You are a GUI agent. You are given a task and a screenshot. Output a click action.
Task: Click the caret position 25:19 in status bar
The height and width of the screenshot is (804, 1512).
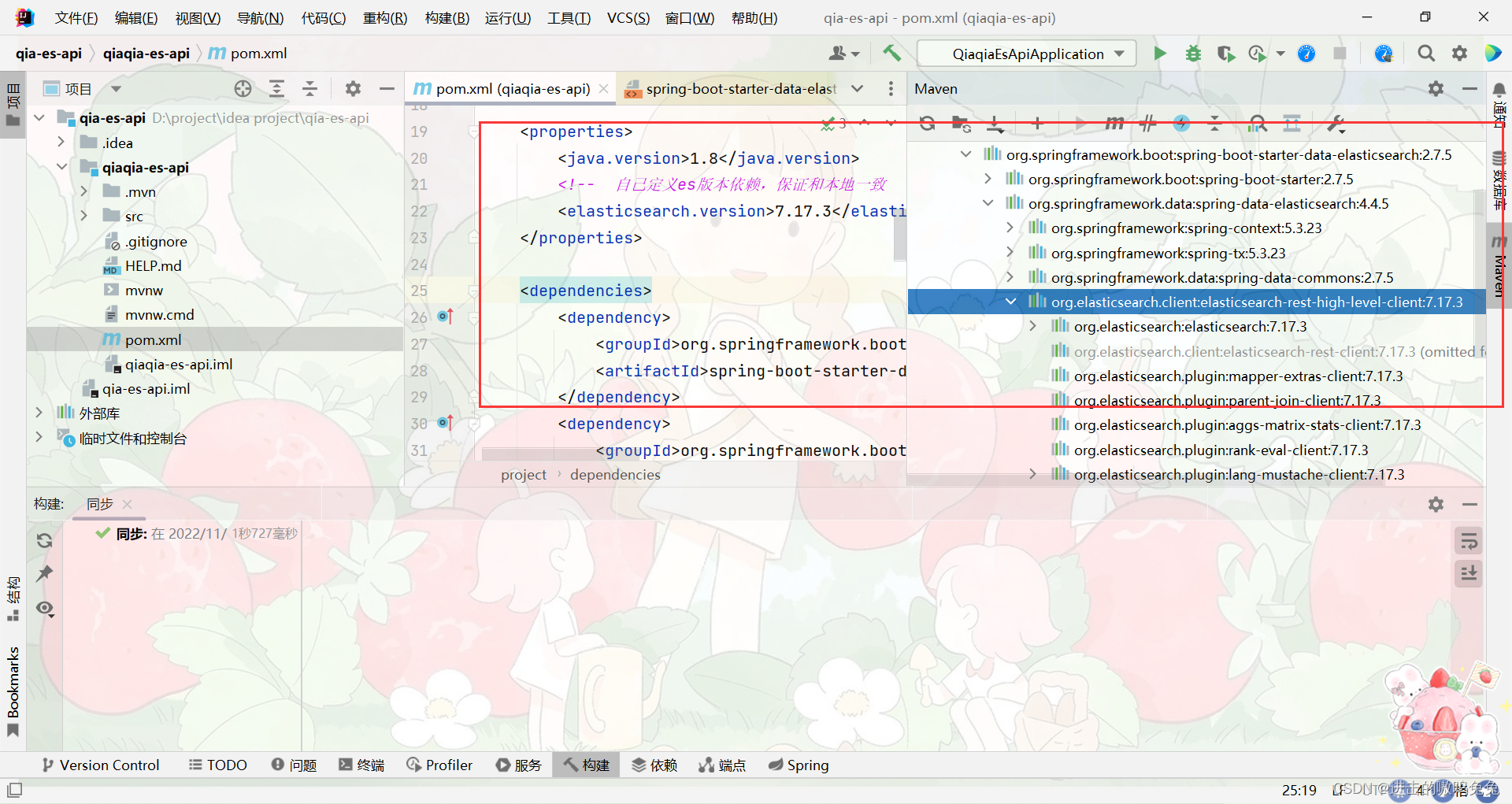1299,790
